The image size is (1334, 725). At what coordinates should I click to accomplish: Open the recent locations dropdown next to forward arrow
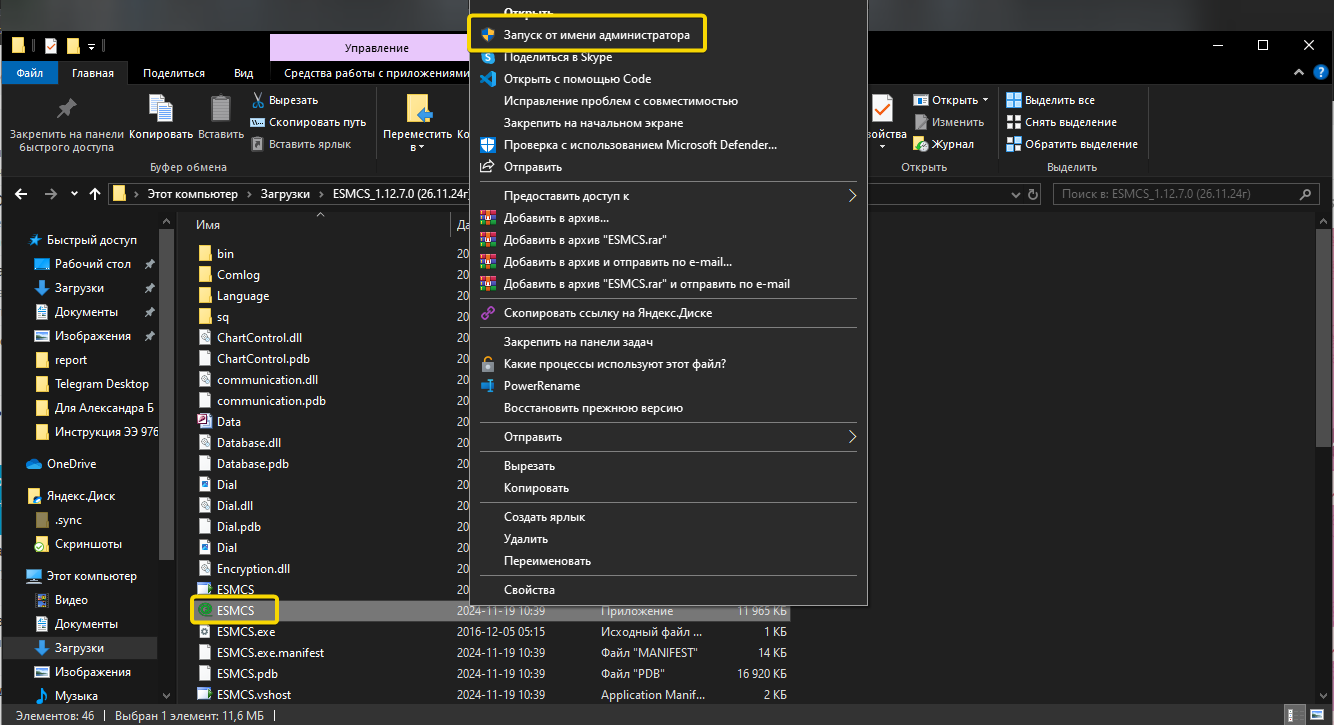point(75,194)
